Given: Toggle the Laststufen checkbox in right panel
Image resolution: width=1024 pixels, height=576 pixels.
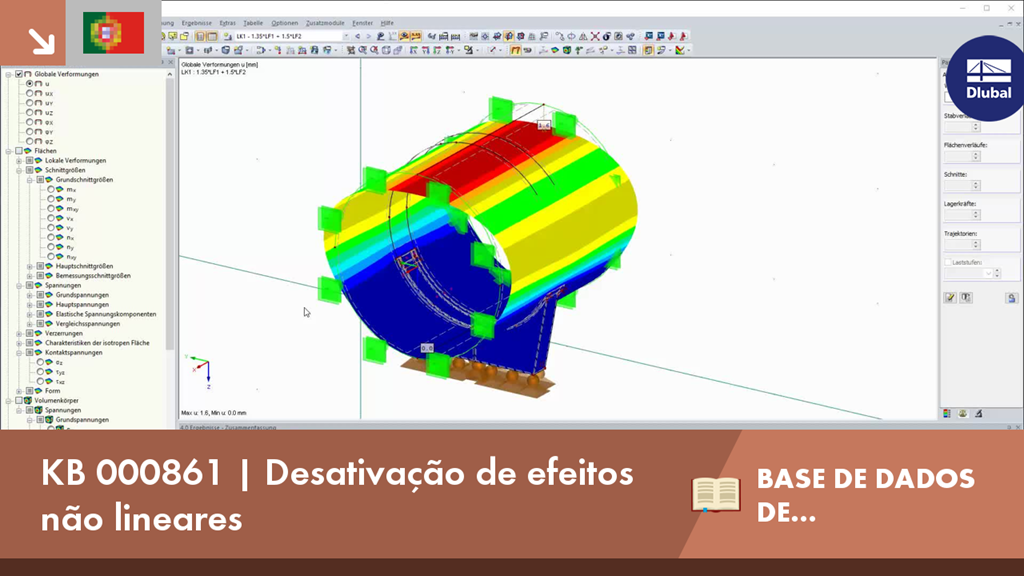Looking at the screenshot, I should tap(948, 263).
